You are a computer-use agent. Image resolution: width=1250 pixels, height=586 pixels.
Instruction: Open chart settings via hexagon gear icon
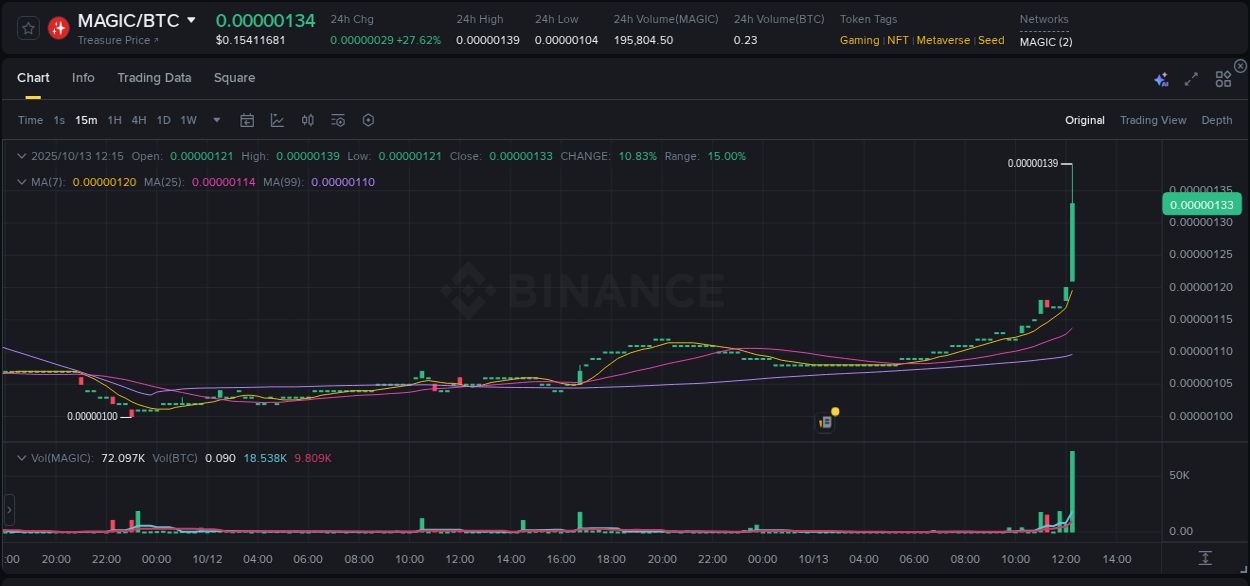click(368, 120)
